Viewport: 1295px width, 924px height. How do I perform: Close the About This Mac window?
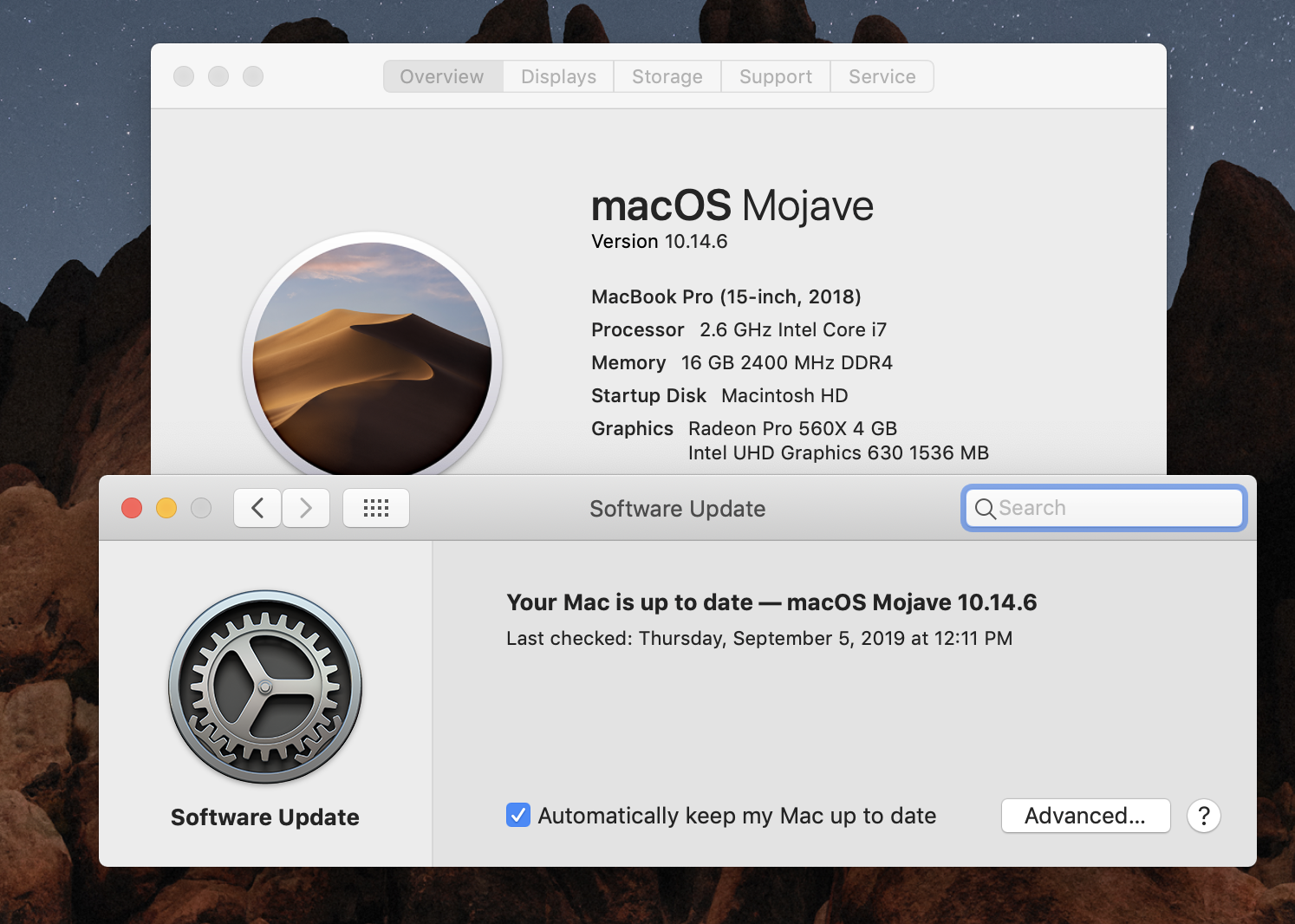pos(184,76)
